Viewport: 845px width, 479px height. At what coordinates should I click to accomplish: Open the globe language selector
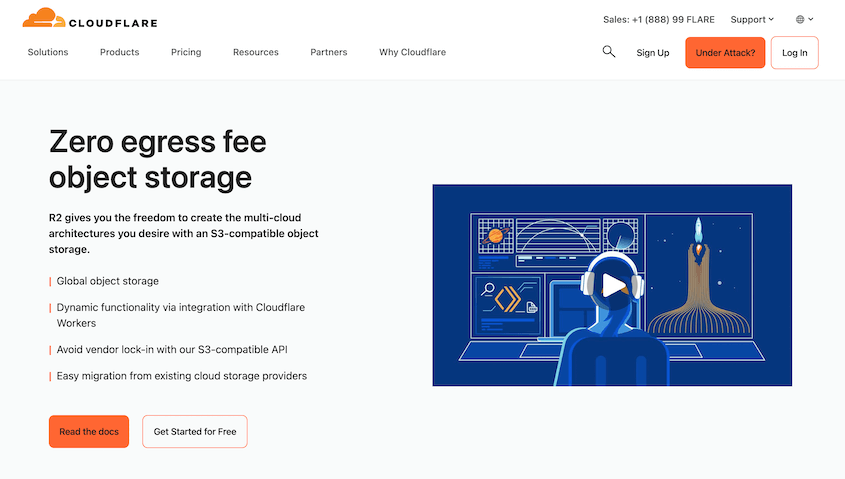point(804,19)
